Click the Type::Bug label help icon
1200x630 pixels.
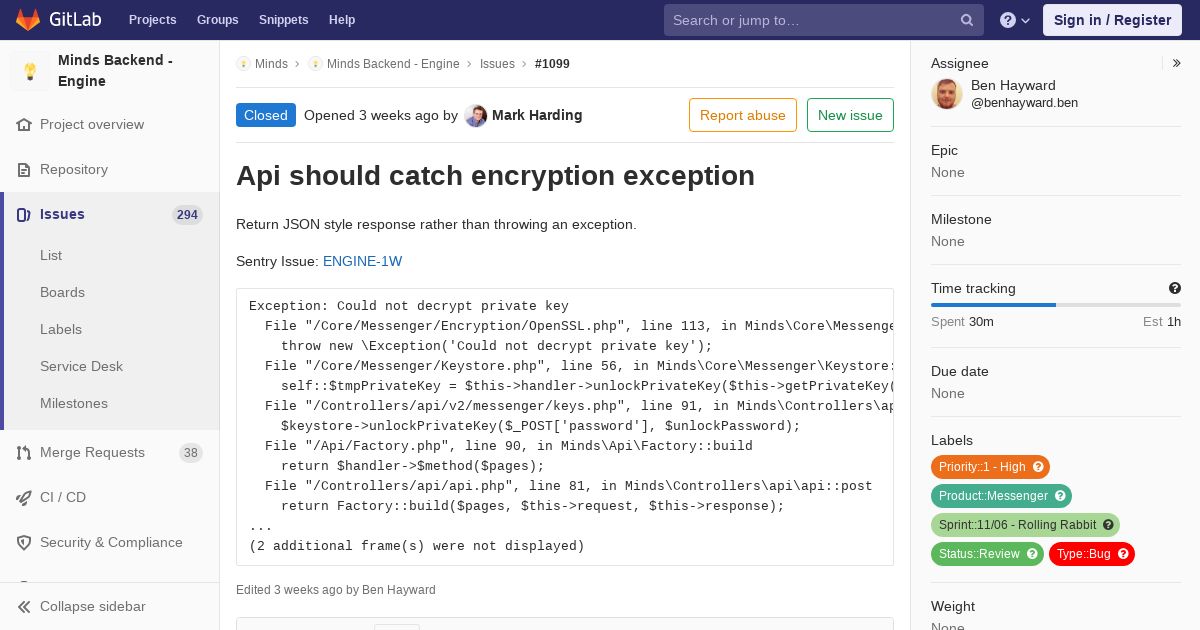[1123, 554]
